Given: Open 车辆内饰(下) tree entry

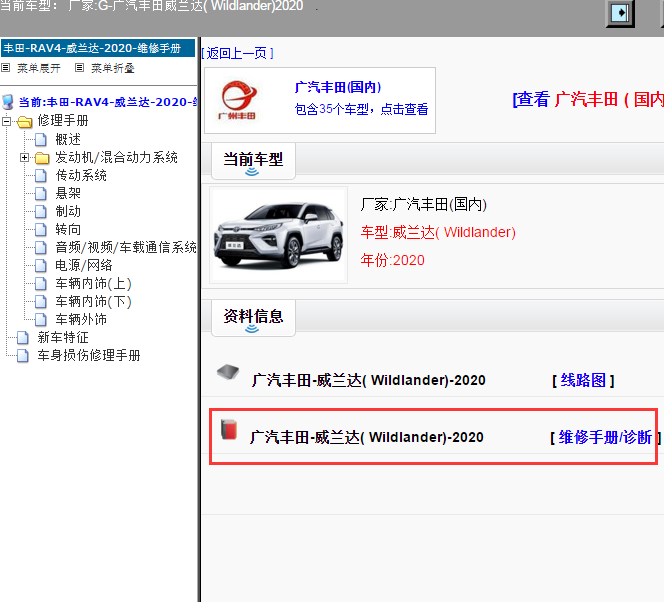Looking at the screenshot, I should pyautogui.click(x=93, y=301).
